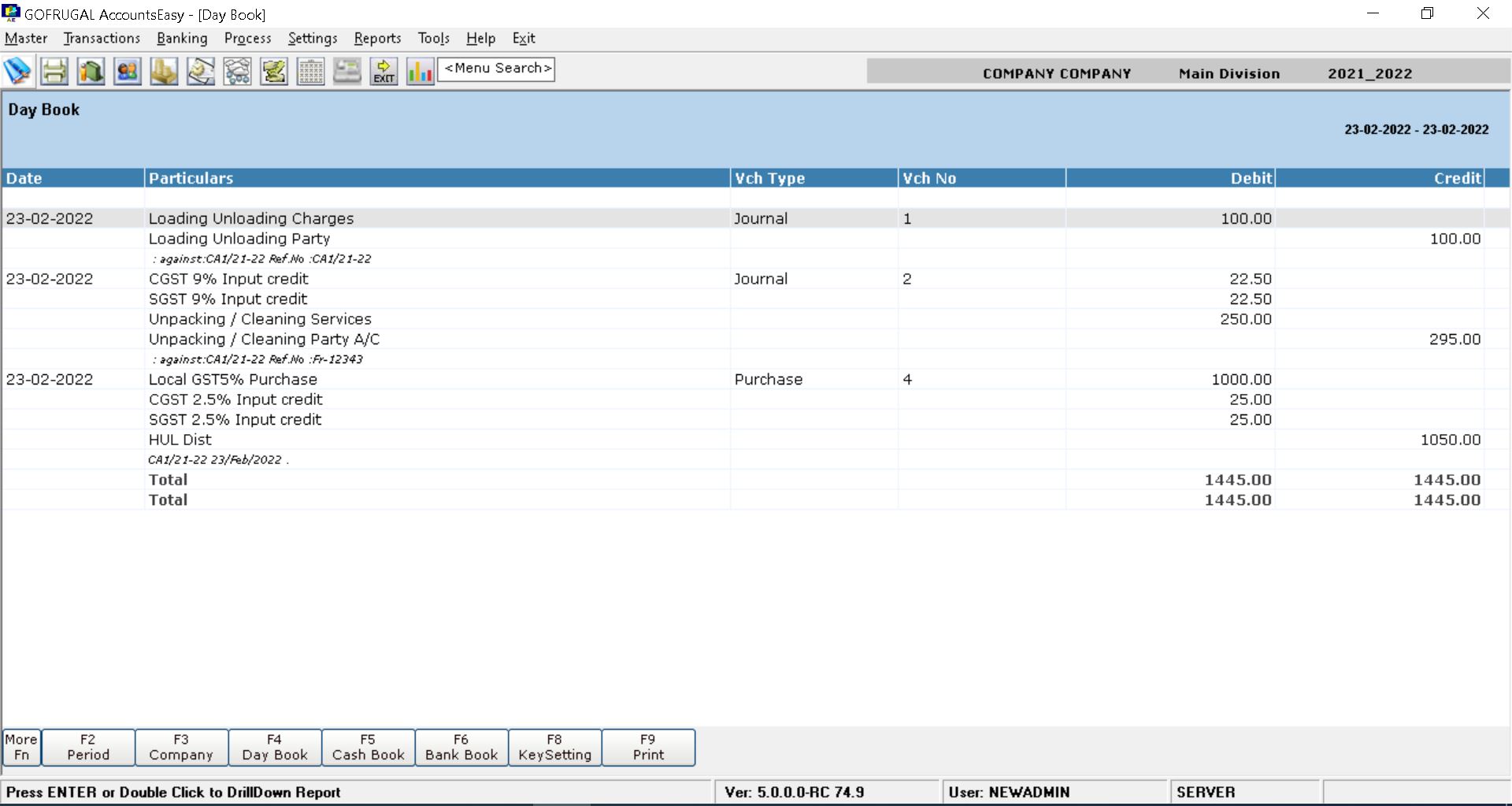
Task: Open the Tools menu
Action: tap(433, 39)
